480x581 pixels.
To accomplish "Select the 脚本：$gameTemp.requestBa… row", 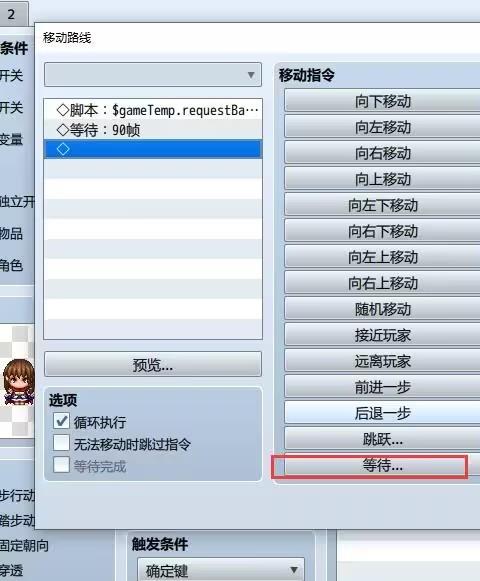I will pyautogui.click(x=153, y=110).
